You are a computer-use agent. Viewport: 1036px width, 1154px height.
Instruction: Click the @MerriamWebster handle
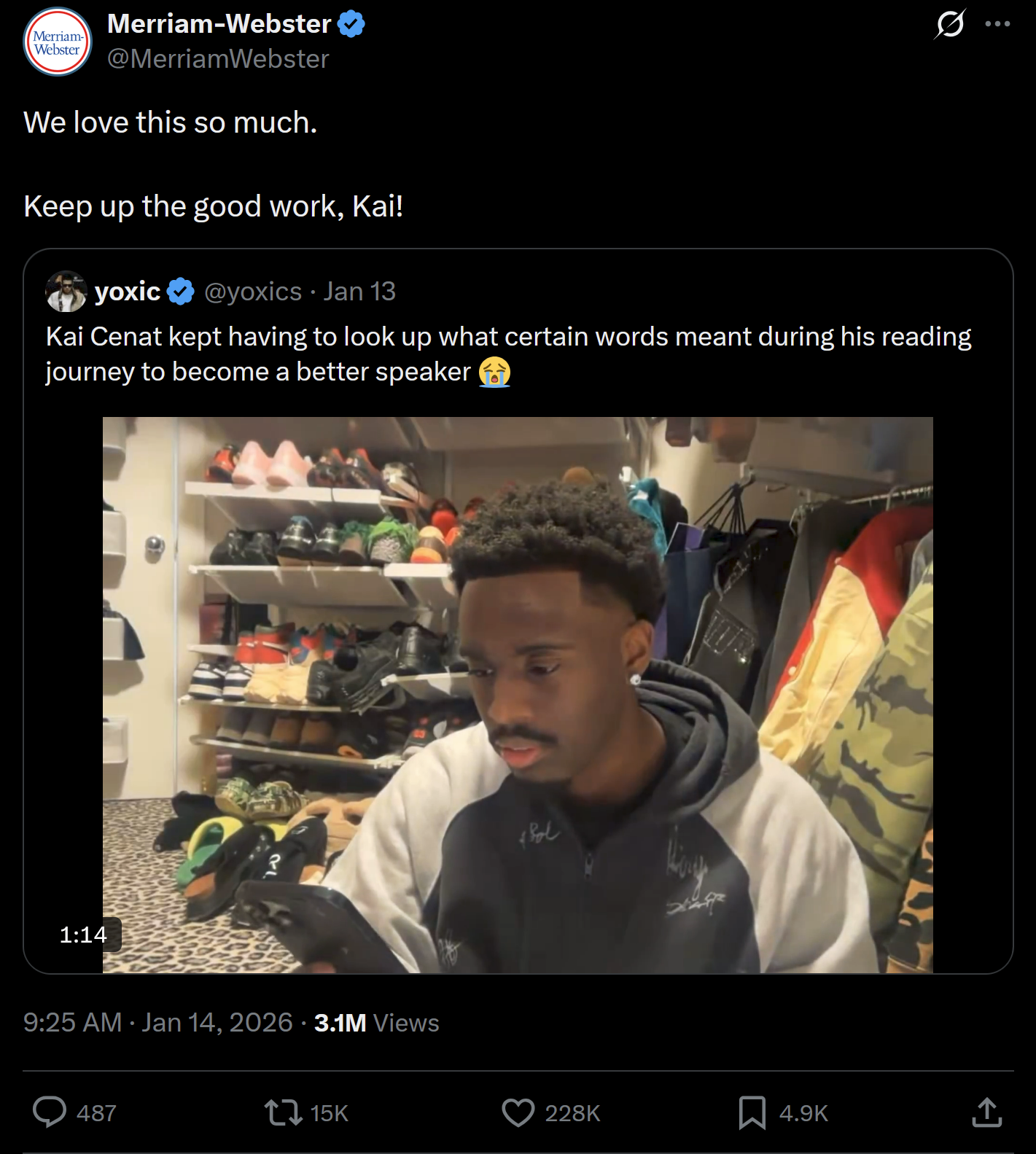218,59
